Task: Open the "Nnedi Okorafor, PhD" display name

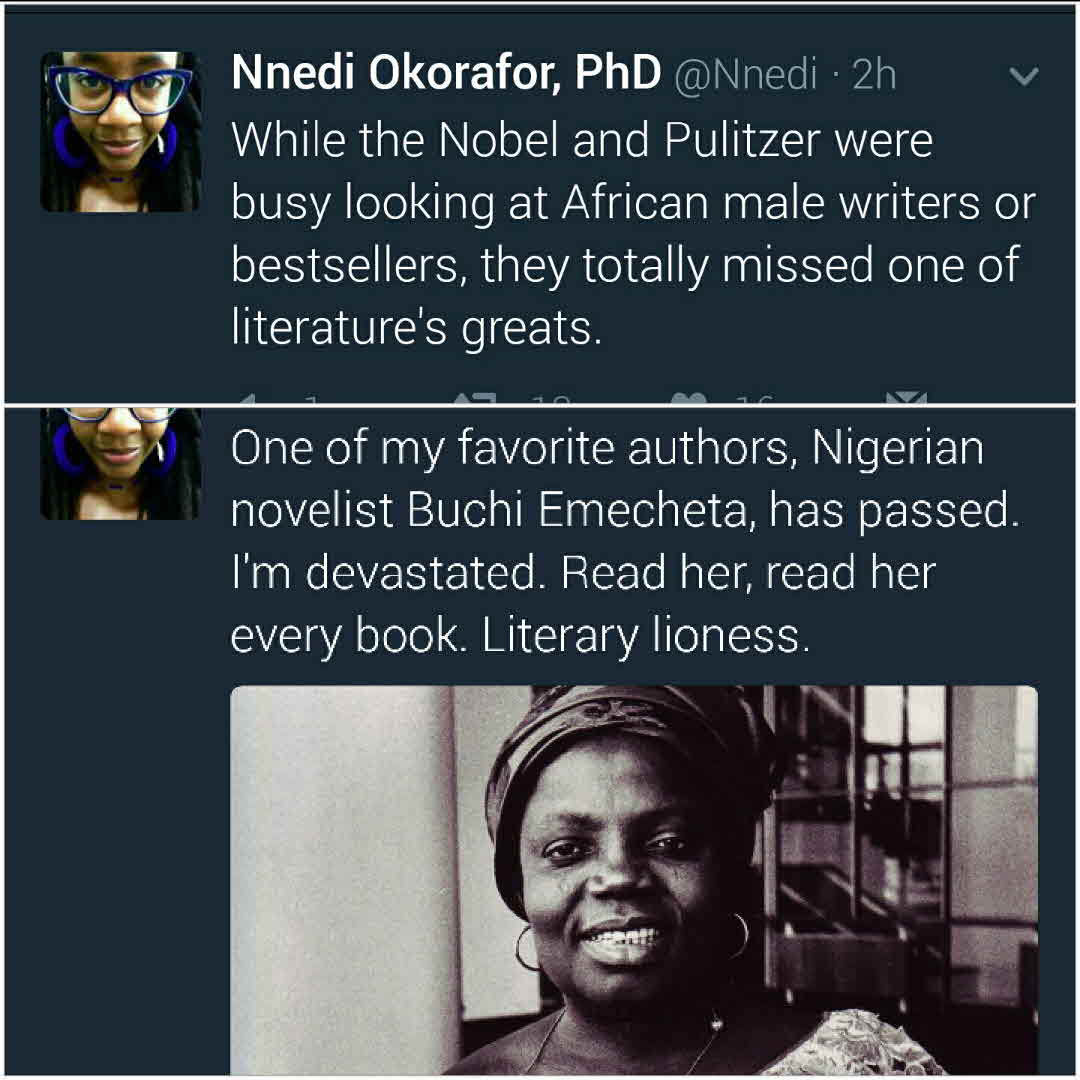Action: [x=446, y=75]
